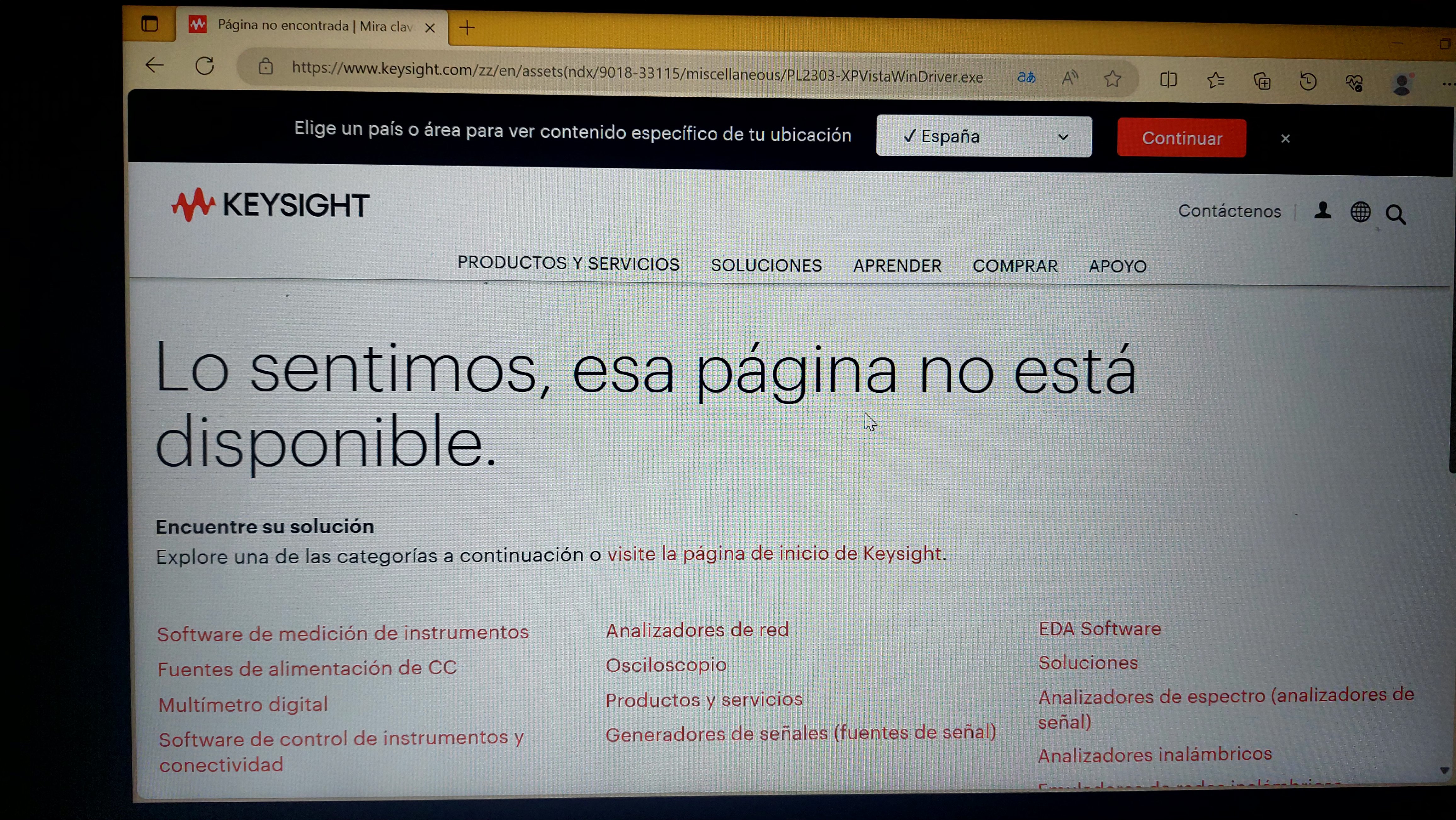
Task: Open Analizadores inalámbricos link
Action: coord(1155,755)
